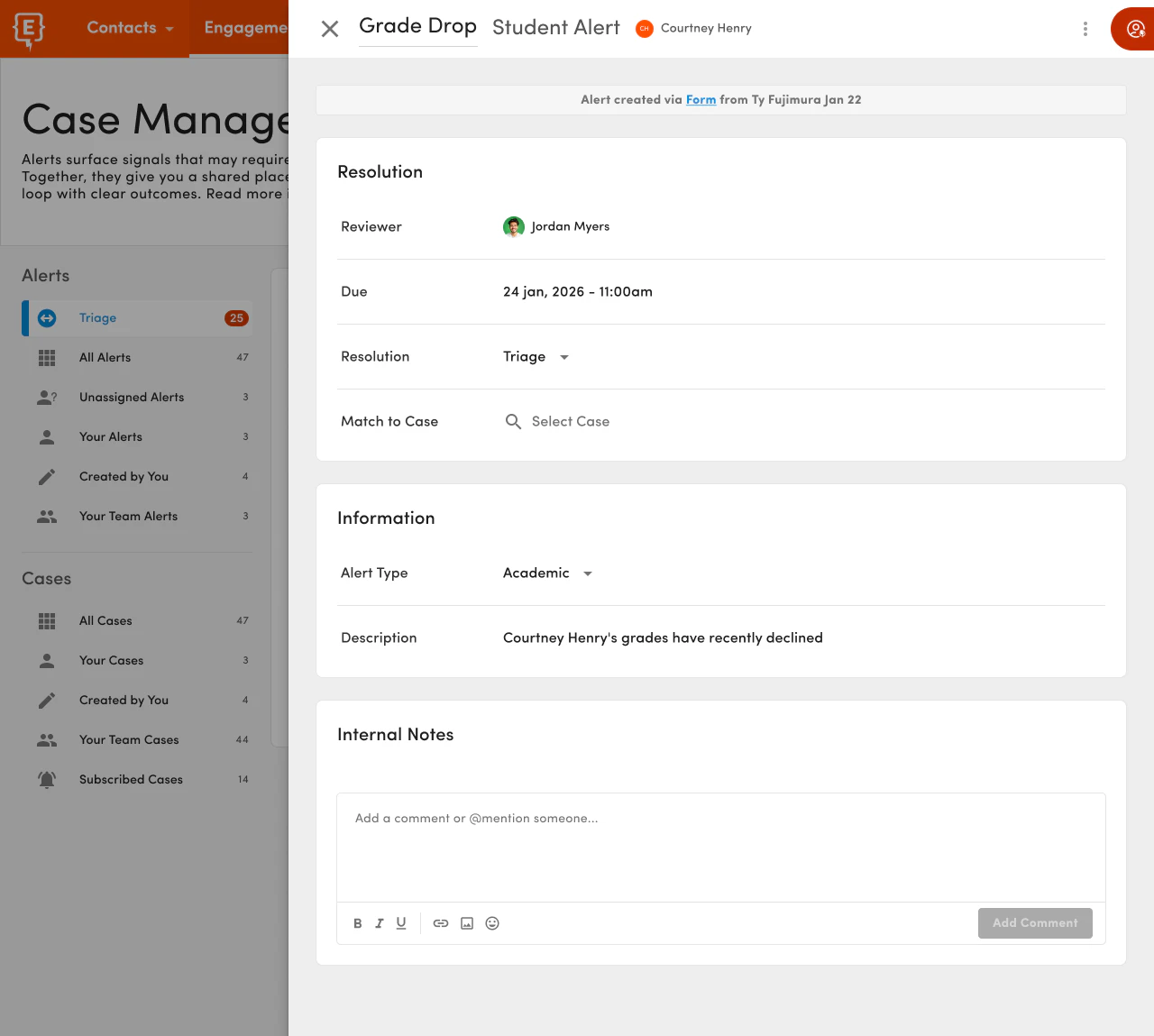1154x1036 pixels.
Task: Click the Courtney Henry avatar badge
Action: point(644,29)
